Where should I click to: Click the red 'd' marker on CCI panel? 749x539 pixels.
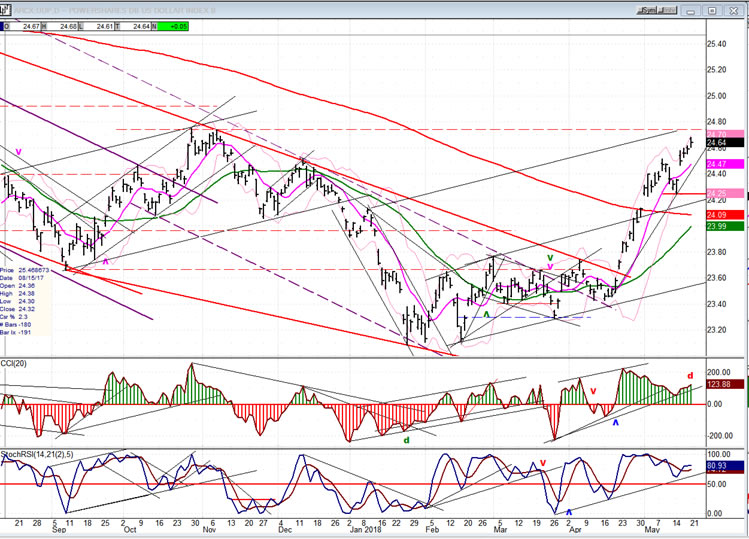click(x=689, y=376)
